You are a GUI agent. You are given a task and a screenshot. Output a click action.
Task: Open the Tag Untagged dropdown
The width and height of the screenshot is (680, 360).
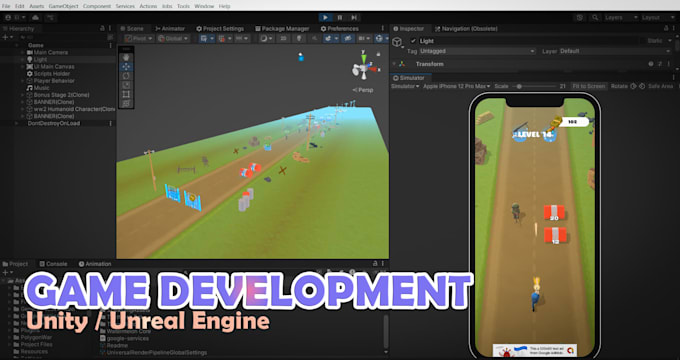click(477, 51)
